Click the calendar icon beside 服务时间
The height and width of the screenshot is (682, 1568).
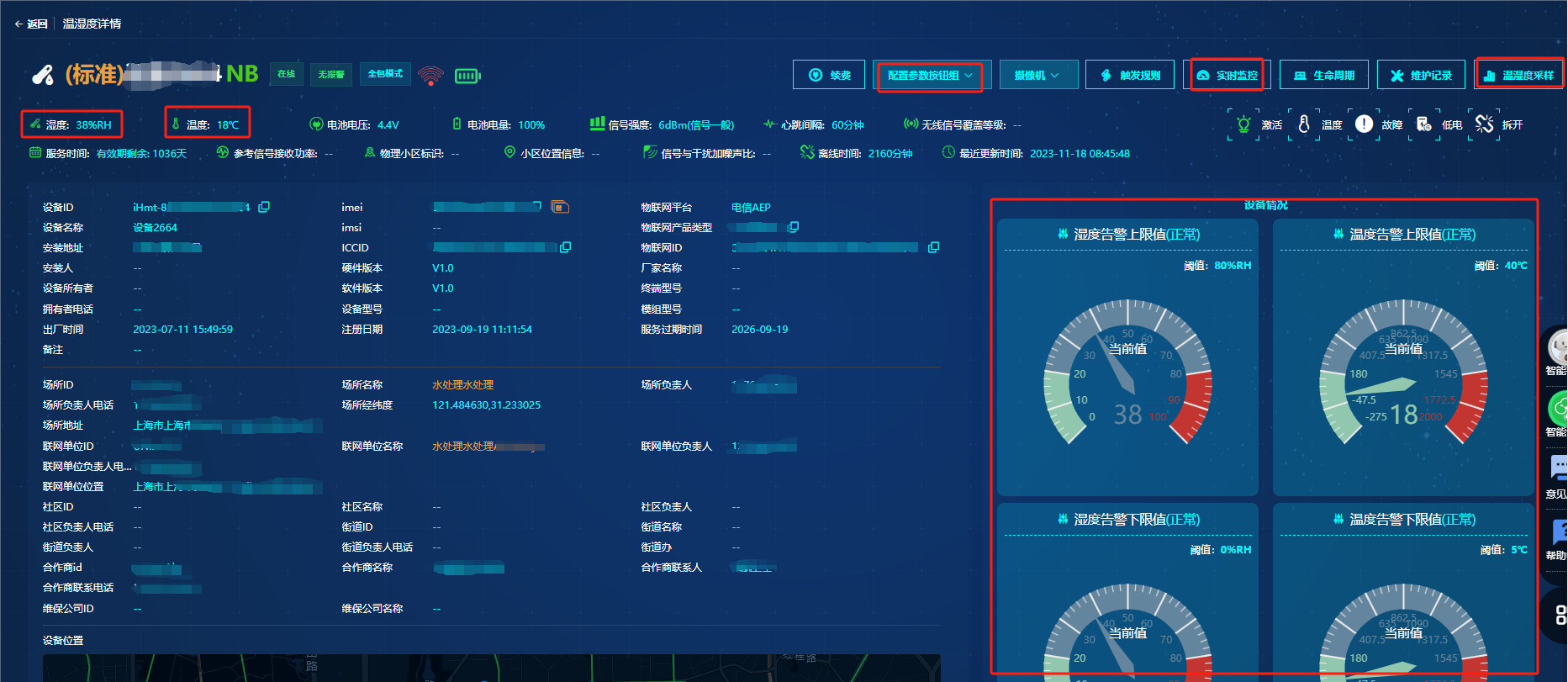tap(35, 152)
